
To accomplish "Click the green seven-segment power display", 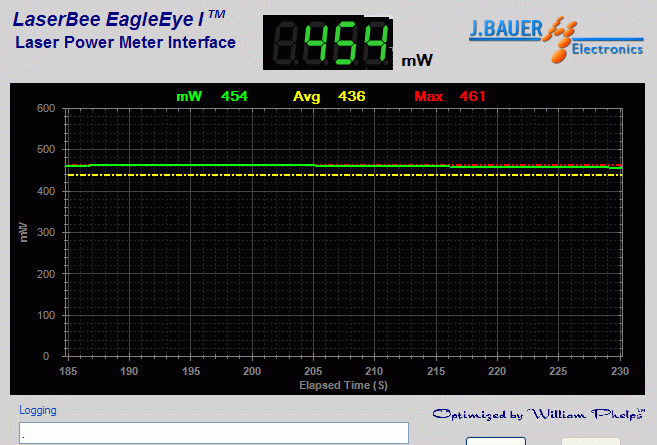I will pyautogui.click(x=328, y=42).
